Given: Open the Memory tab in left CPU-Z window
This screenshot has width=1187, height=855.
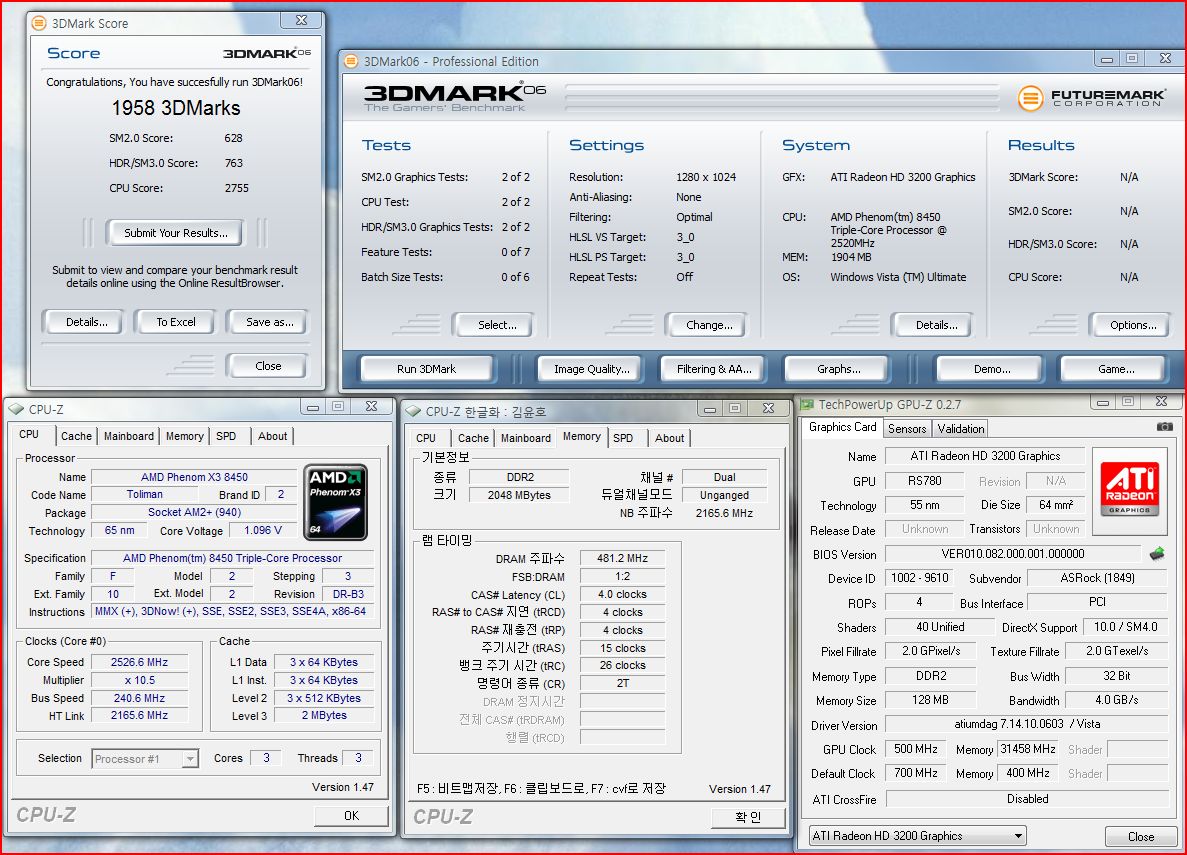Looking at the screenshot, I should click(185, 436).
